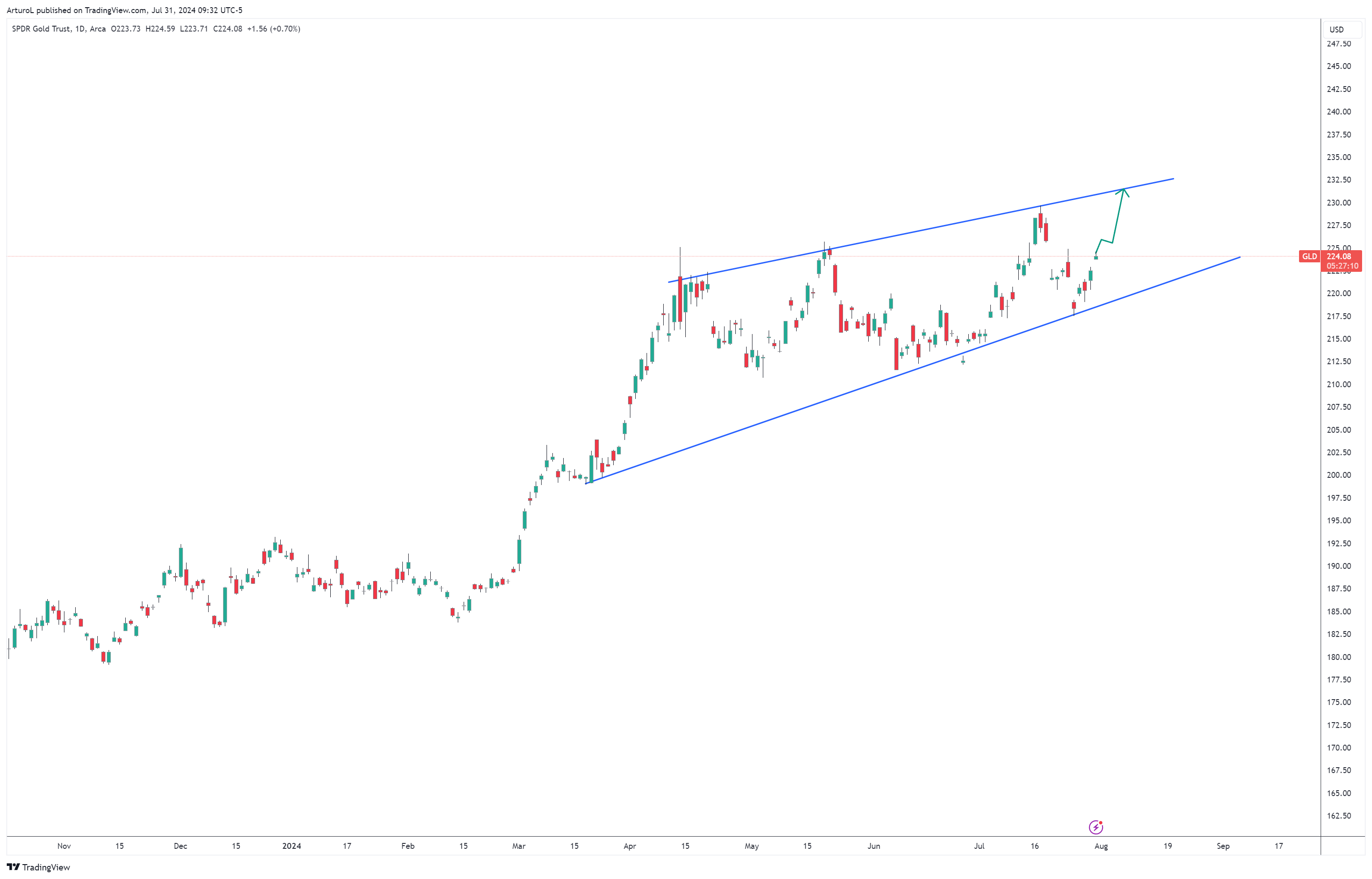The image size is (1372, 879).
Task: Click the change value +1.56 (+0.70%)
Action: tap(274, 28)
